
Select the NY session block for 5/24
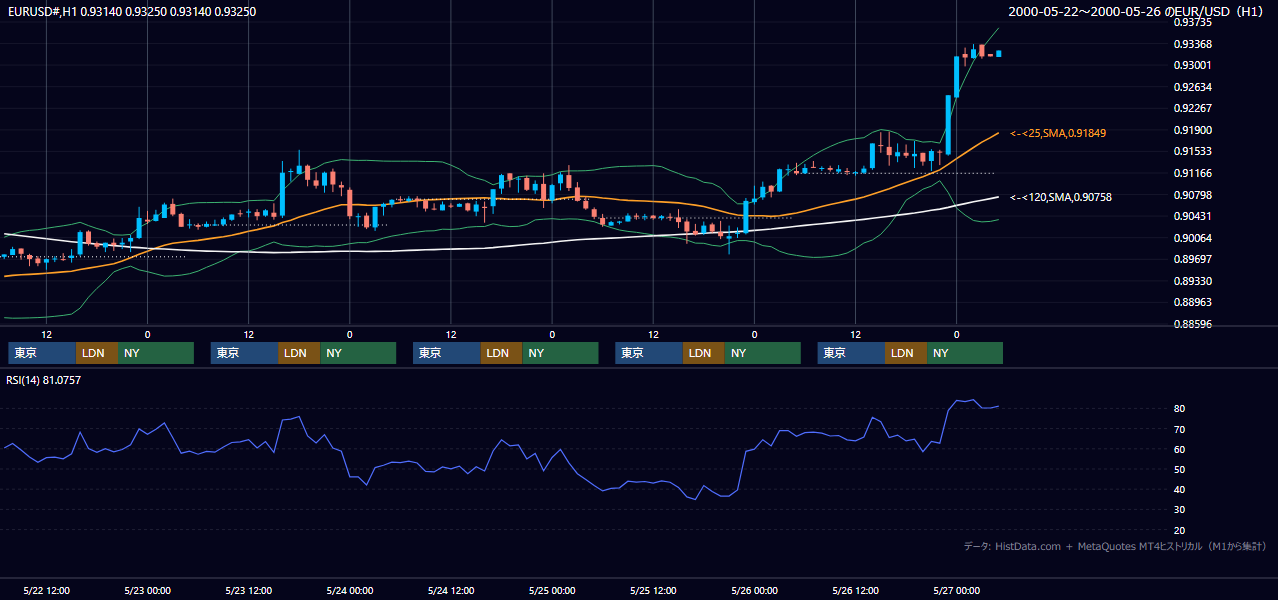560,353
